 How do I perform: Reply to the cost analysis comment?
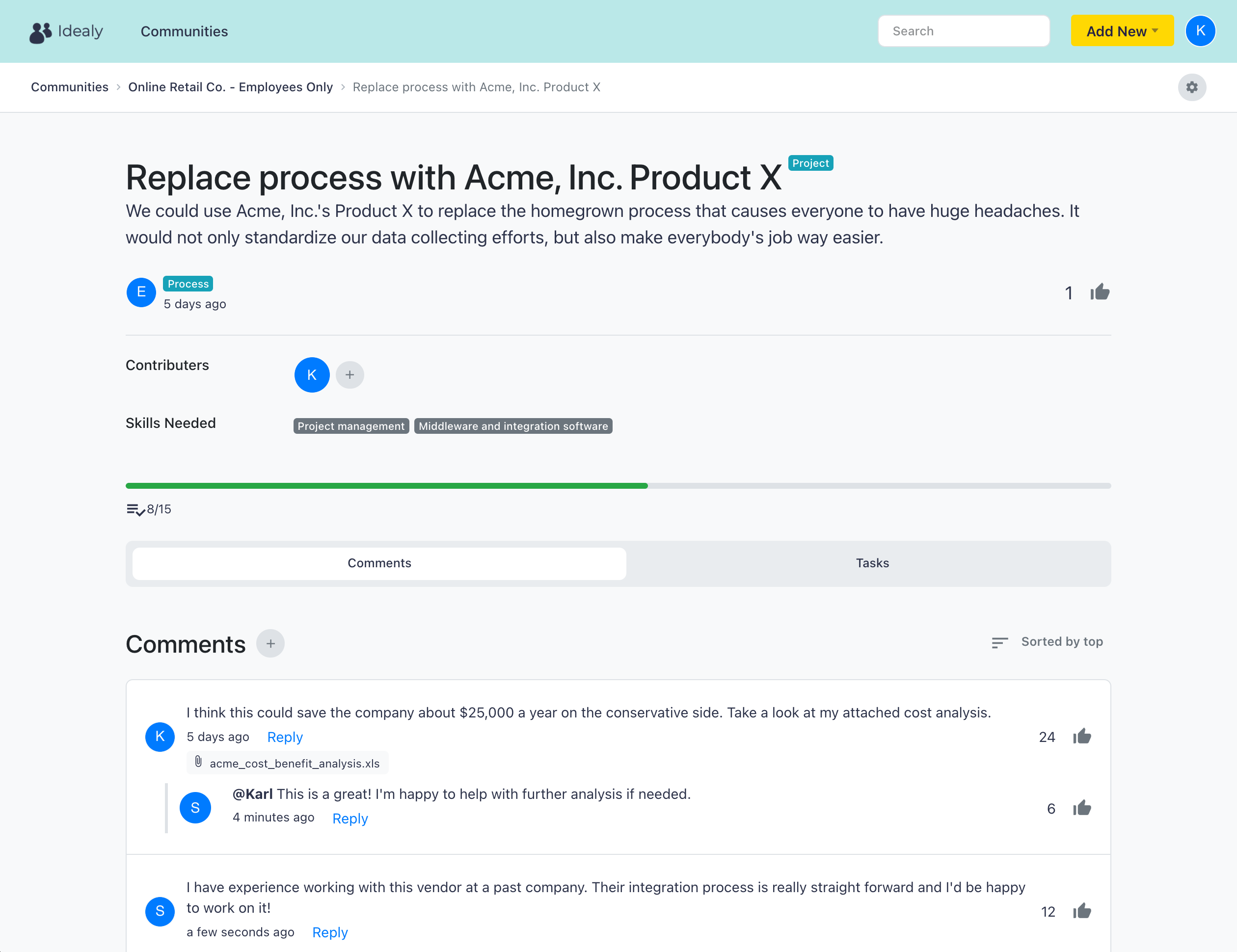pyautogui.click(x=285, y=737)
